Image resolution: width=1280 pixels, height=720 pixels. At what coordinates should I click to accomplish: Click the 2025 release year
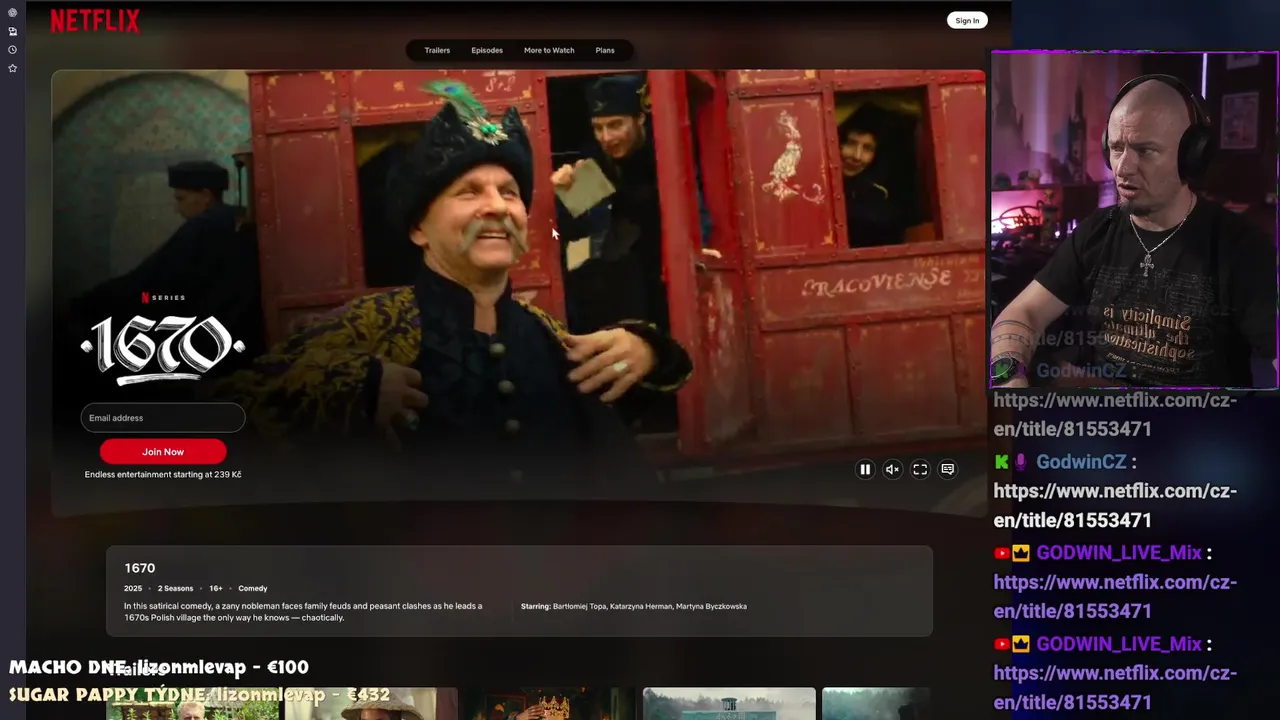pos(133,588)
